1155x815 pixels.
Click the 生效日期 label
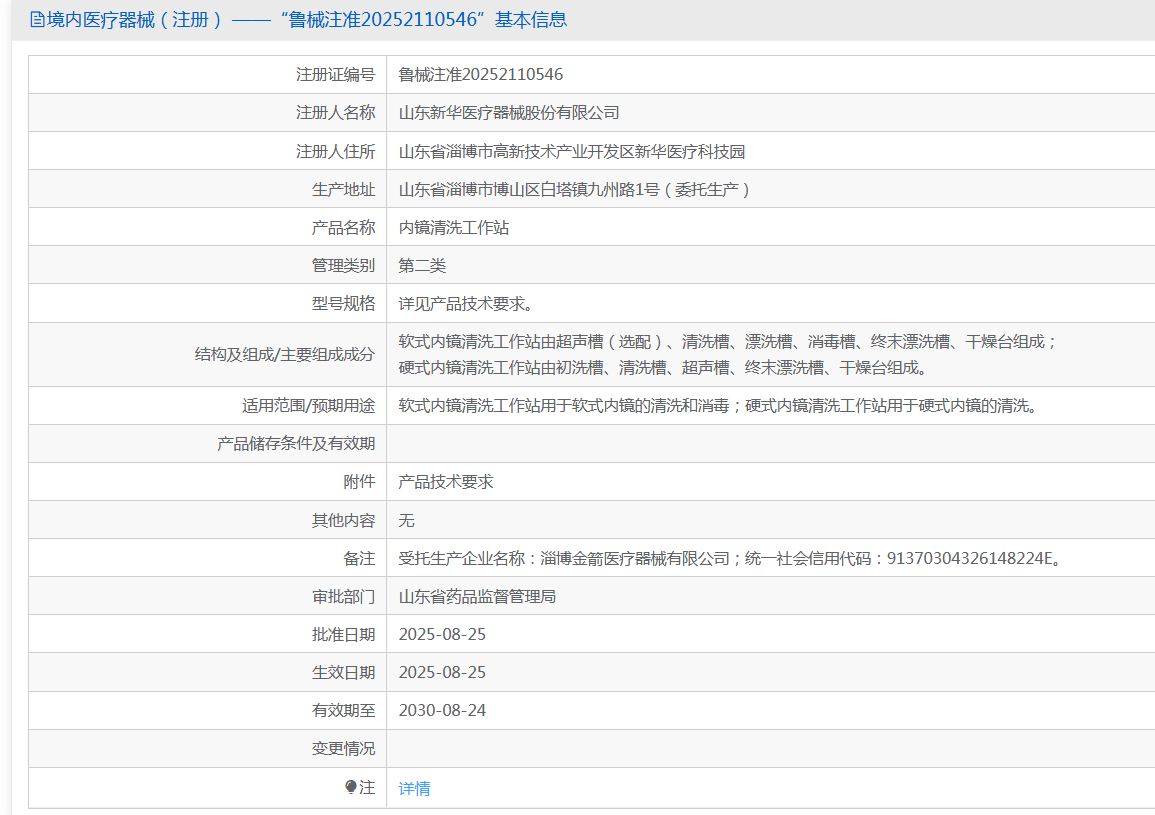343,672
